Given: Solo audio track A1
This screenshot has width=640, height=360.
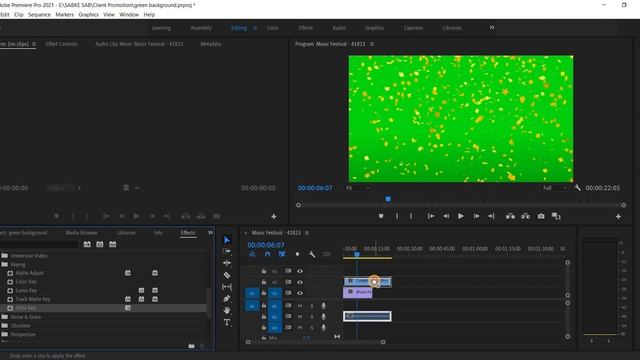Looking at the screenshot, I should point(312,306).
